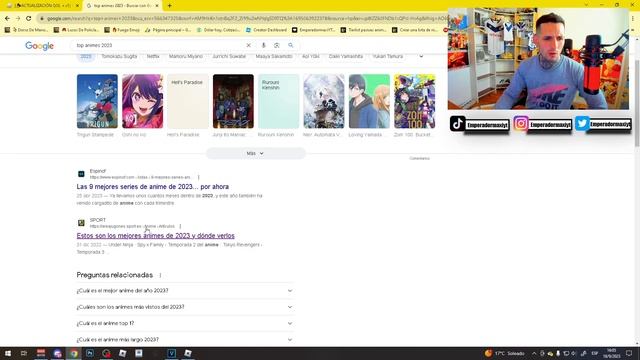Open the Trigun Stampede poster

coord(97,101)
